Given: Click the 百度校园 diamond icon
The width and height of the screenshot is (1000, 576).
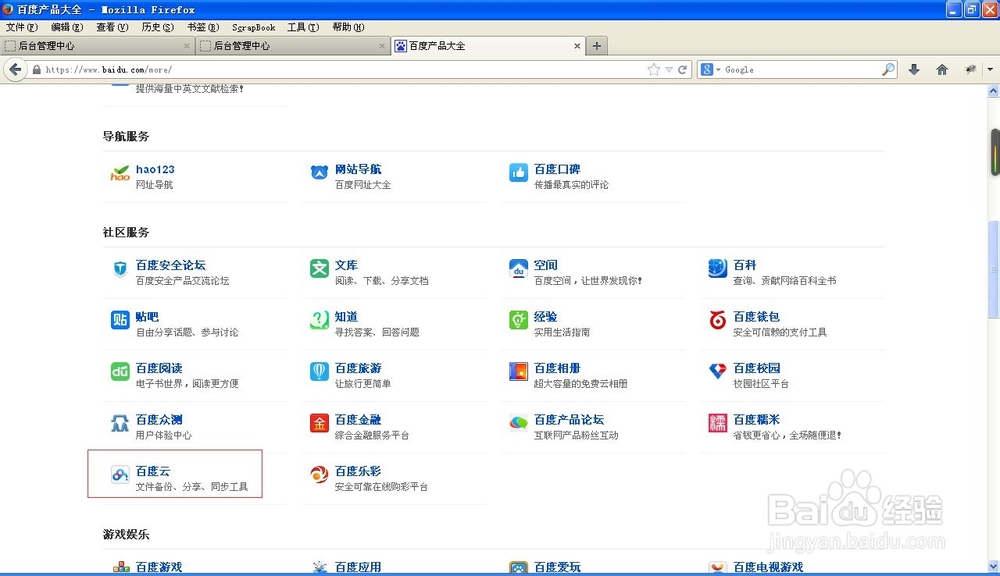Looking at the screenshot, I should [x=717, y=371].
